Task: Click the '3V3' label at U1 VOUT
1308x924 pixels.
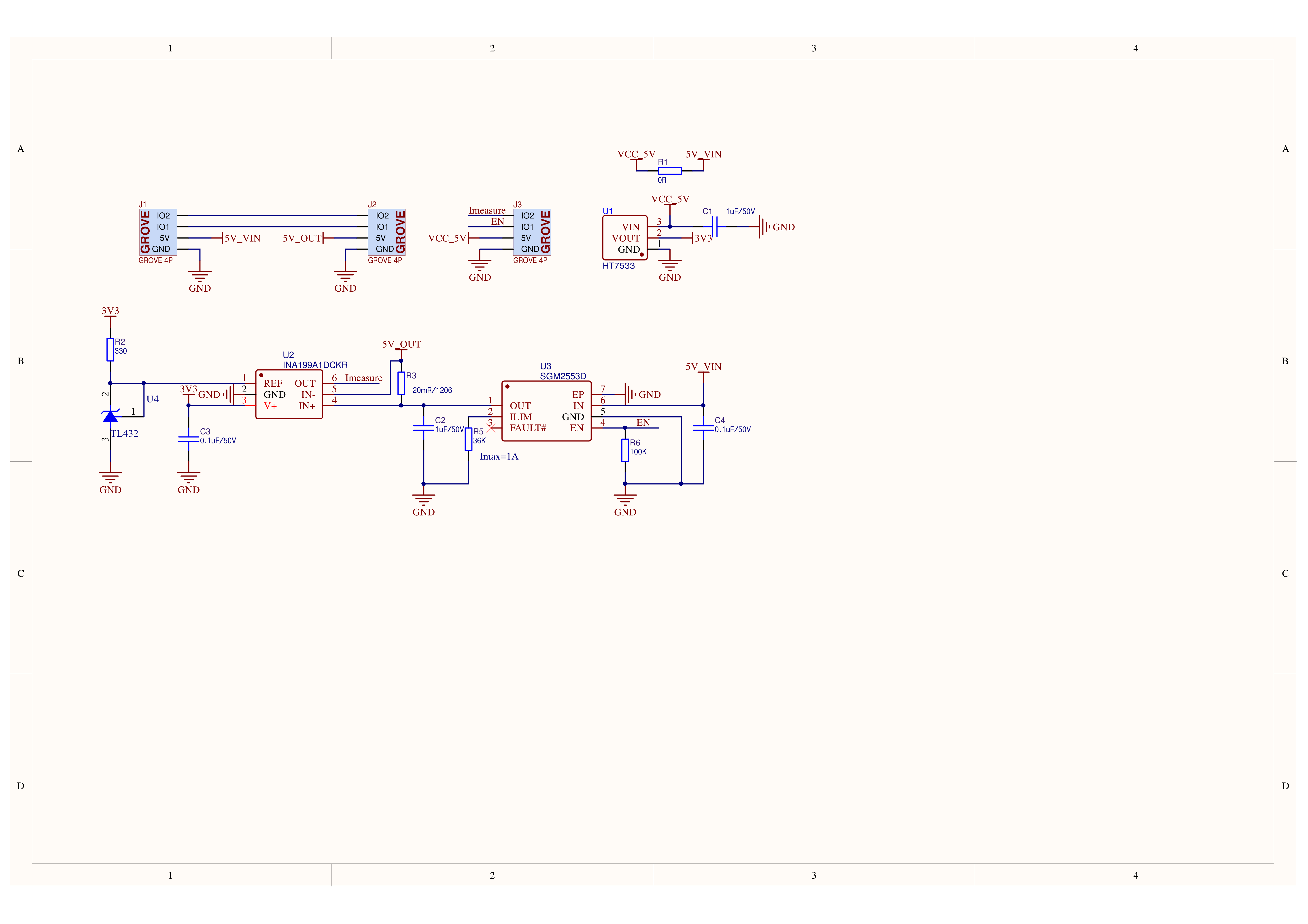Action: [704, 238]
